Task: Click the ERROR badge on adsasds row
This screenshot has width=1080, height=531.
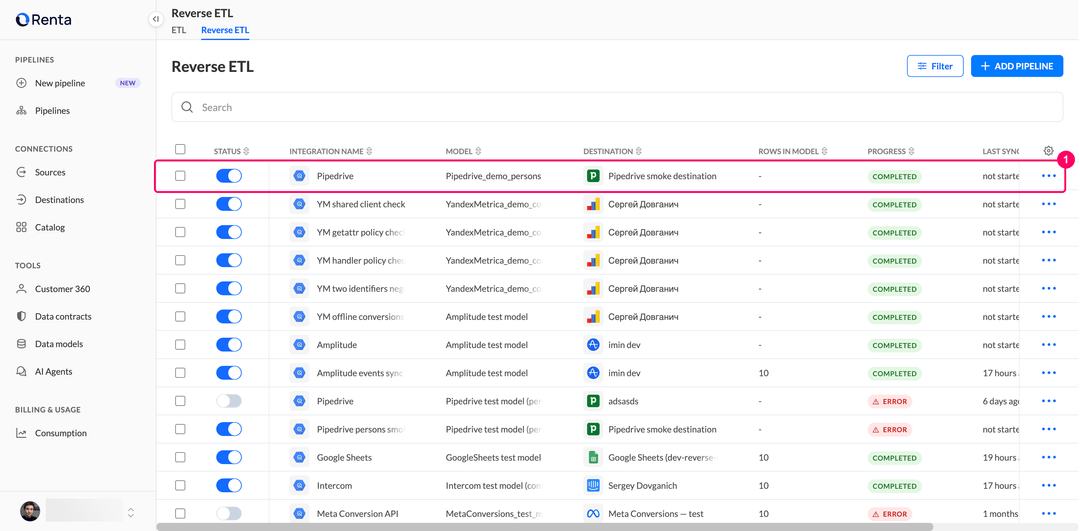Action: 889,401
